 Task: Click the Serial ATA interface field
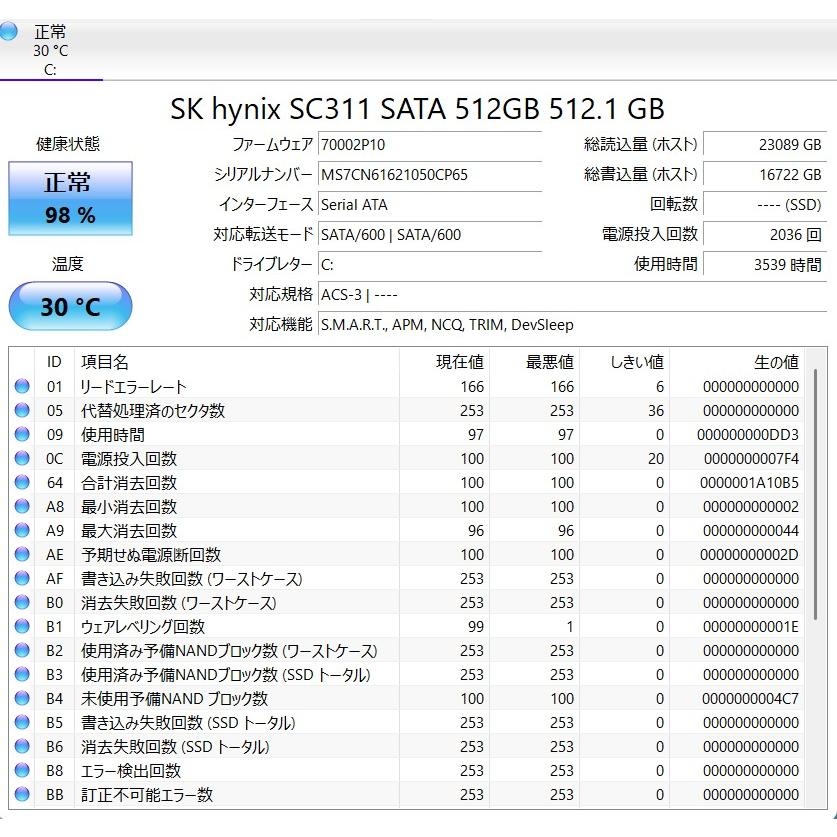[x=430, y=204]
